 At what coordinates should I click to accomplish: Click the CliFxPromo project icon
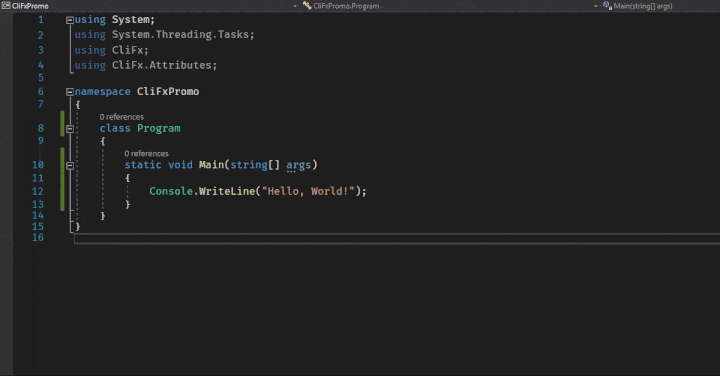[x=6, y=6]
